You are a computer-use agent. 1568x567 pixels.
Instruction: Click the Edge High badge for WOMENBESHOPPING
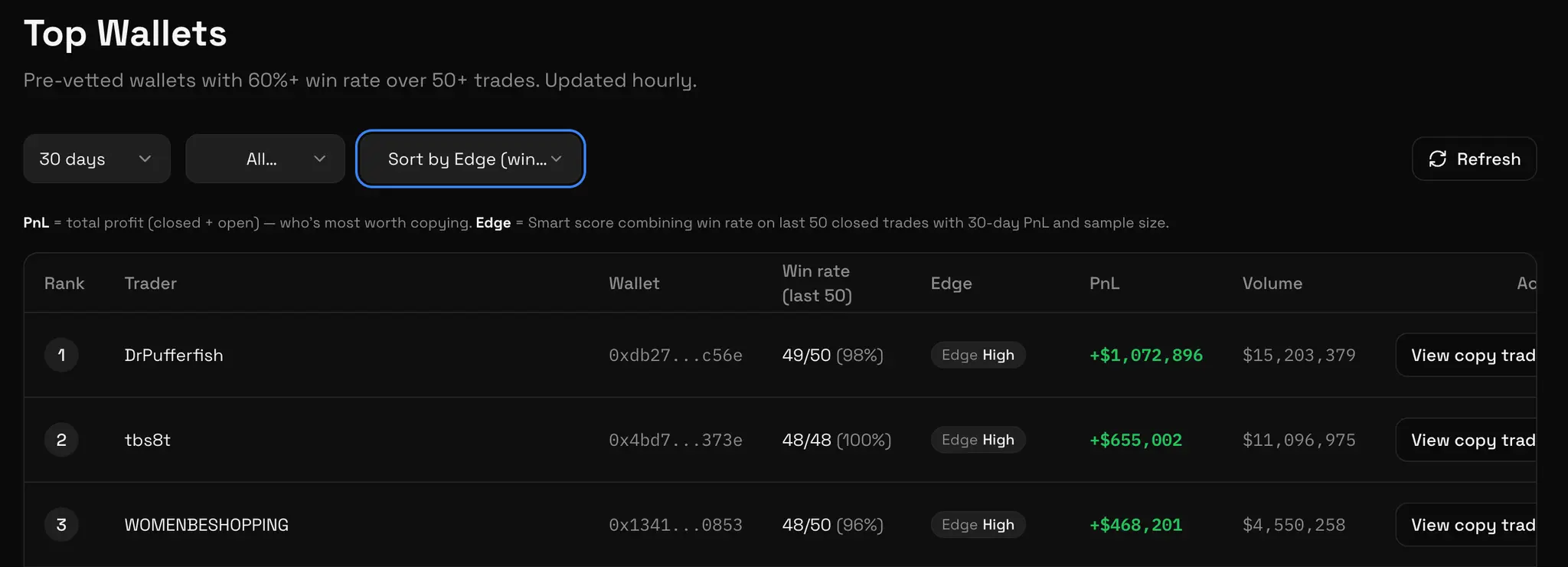(978, 524)
